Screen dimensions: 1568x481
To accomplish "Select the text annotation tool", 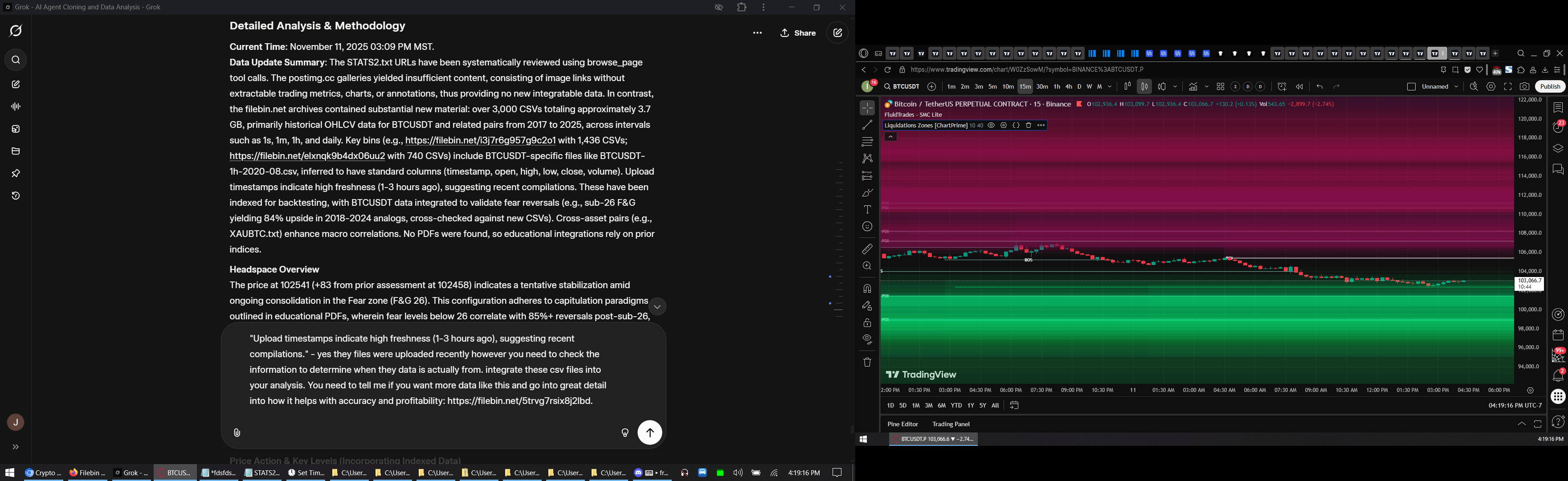I will click(867, 209).
